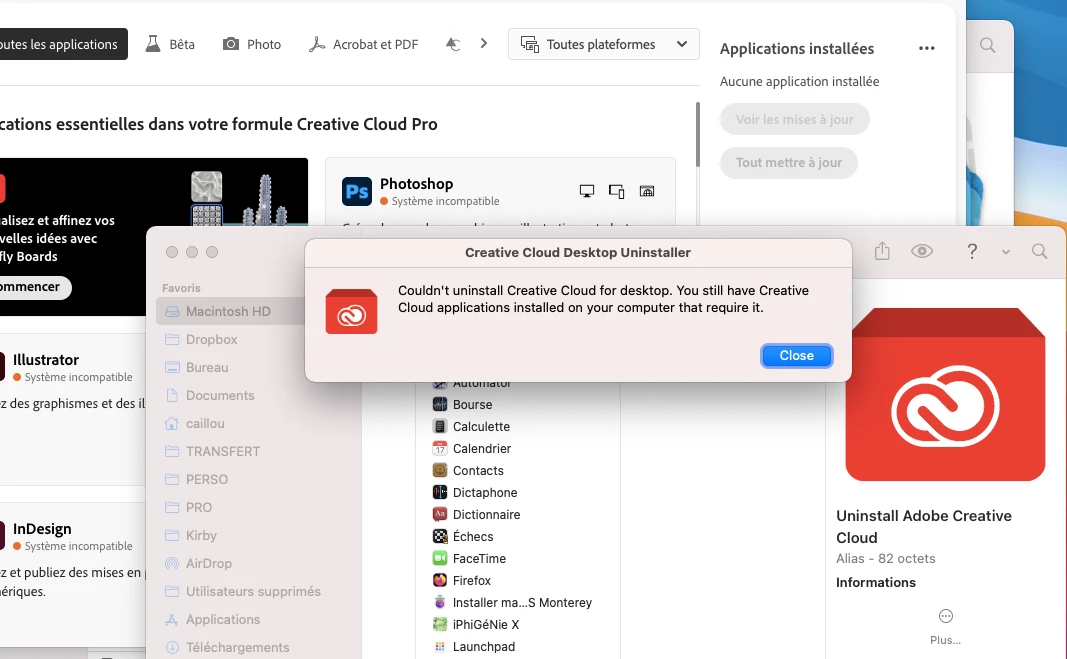Expand Finder toolbar overflow chevron
1067x659 pixels.
[x=1005, y=252]
